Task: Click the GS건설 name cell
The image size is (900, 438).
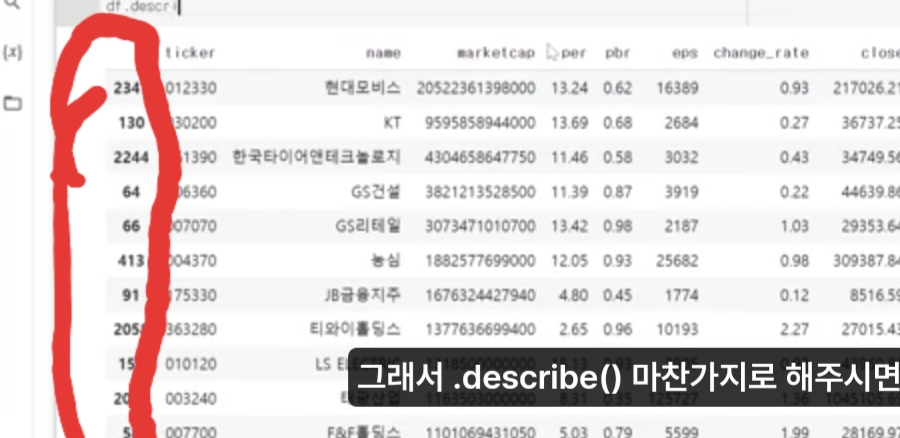Action: [376, 192]
